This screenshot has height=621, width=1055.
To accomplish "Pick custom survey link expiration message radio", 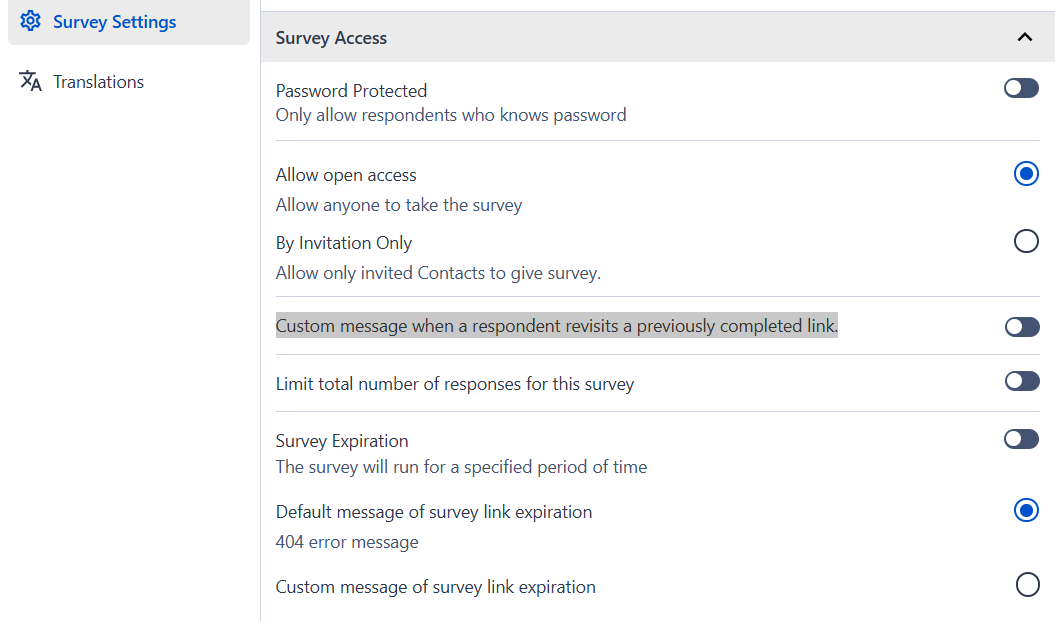I will [1027, 584].
